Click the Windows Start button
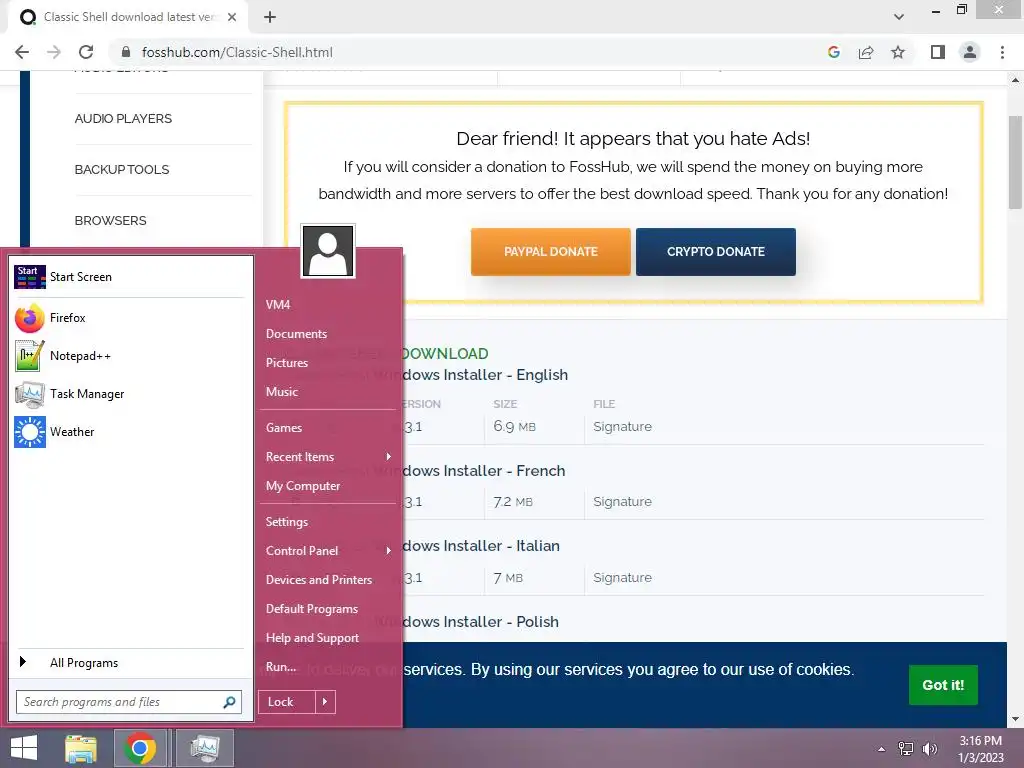The width and height of the screenshot is (1024, 768). (x=24, y=748)
